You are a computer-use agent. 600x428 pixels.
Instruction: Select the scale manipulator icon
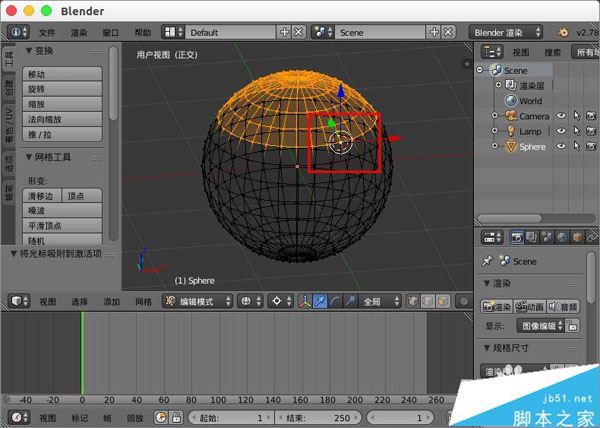pos(350,301)
